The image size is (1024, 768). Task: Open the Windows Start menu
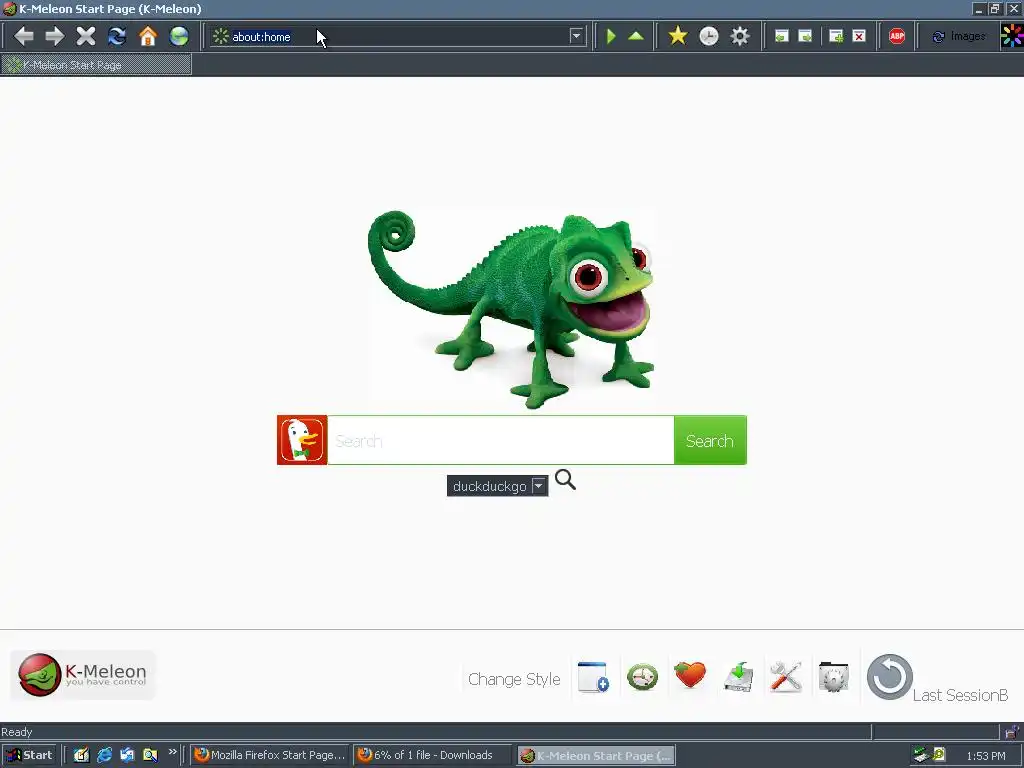pyautogui.click(x=28, y=755)
